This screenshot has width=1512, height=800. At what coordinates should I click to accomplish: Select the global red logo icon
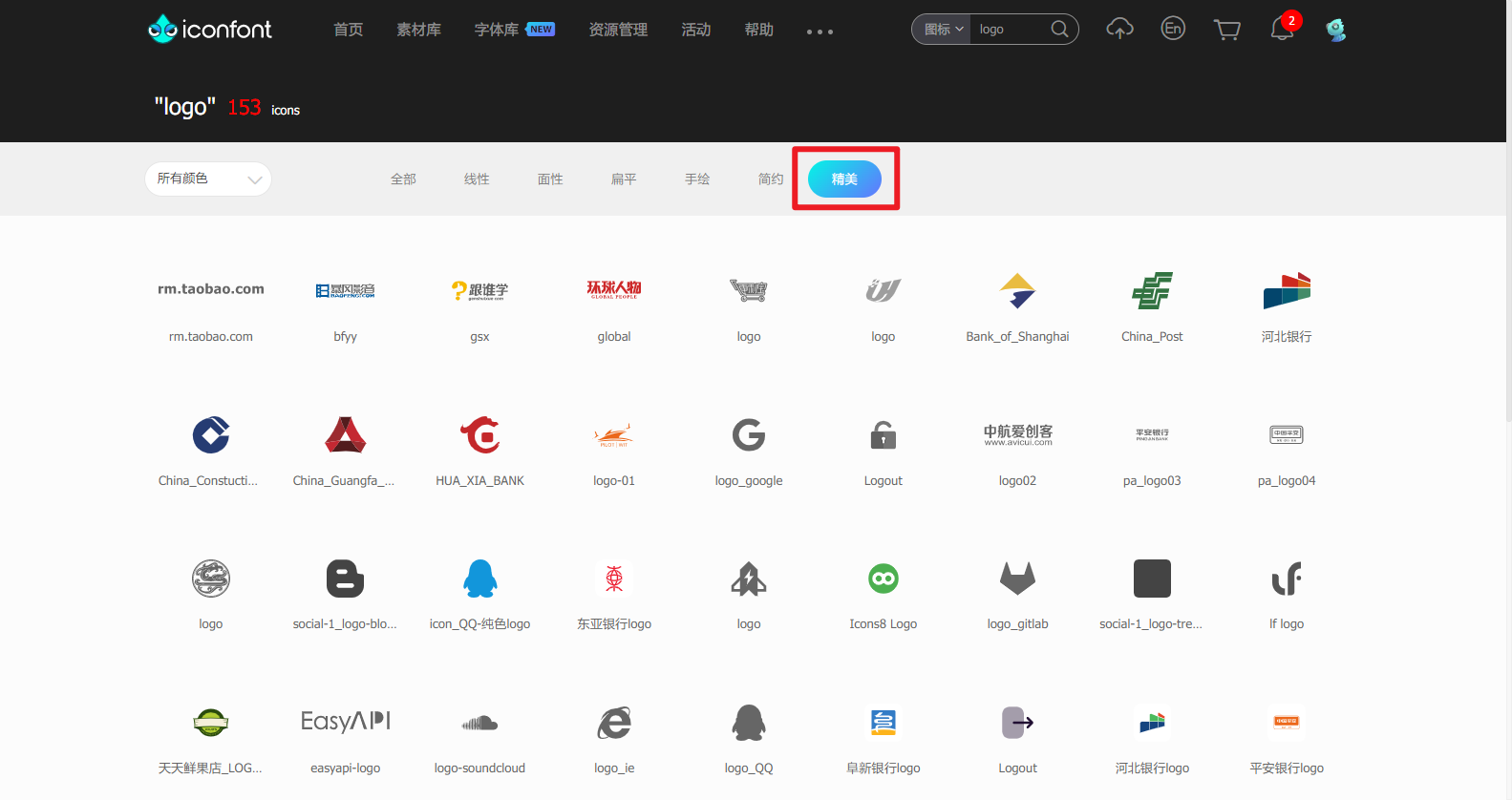click(x=614, y=289)
